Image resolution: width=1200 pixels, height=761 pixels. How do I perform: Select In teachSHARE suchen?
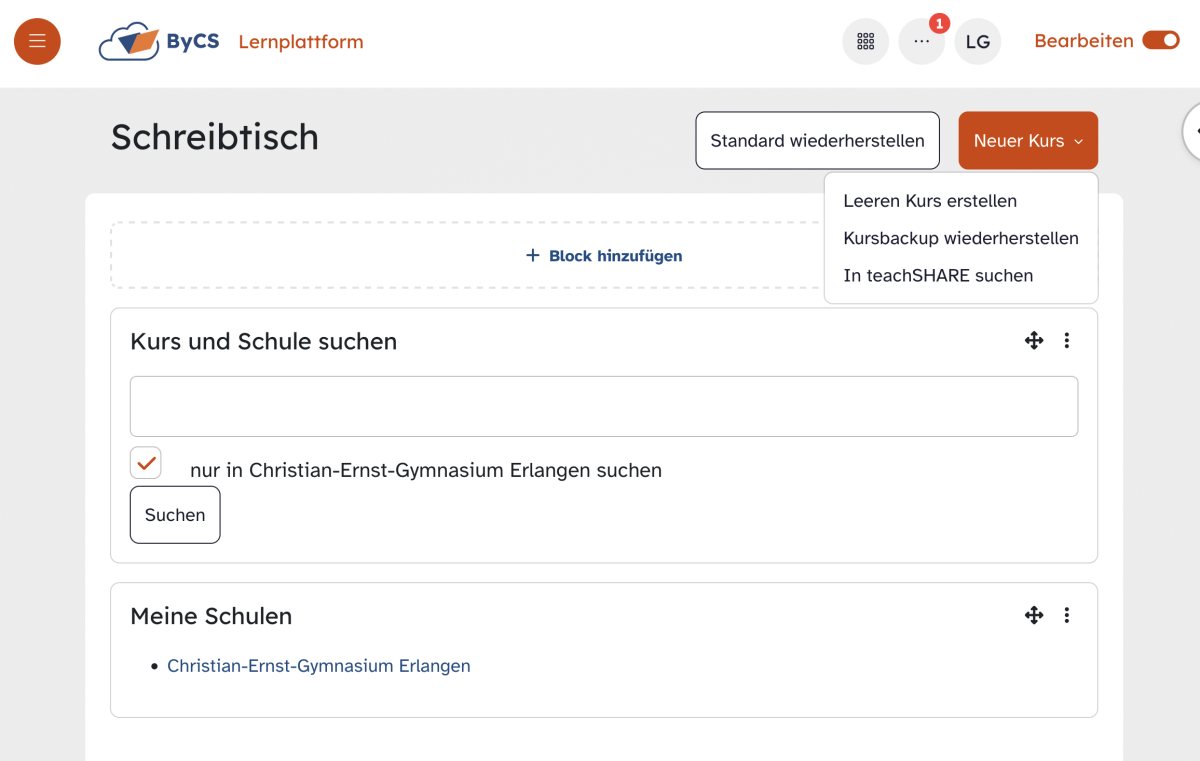point(938,275)
